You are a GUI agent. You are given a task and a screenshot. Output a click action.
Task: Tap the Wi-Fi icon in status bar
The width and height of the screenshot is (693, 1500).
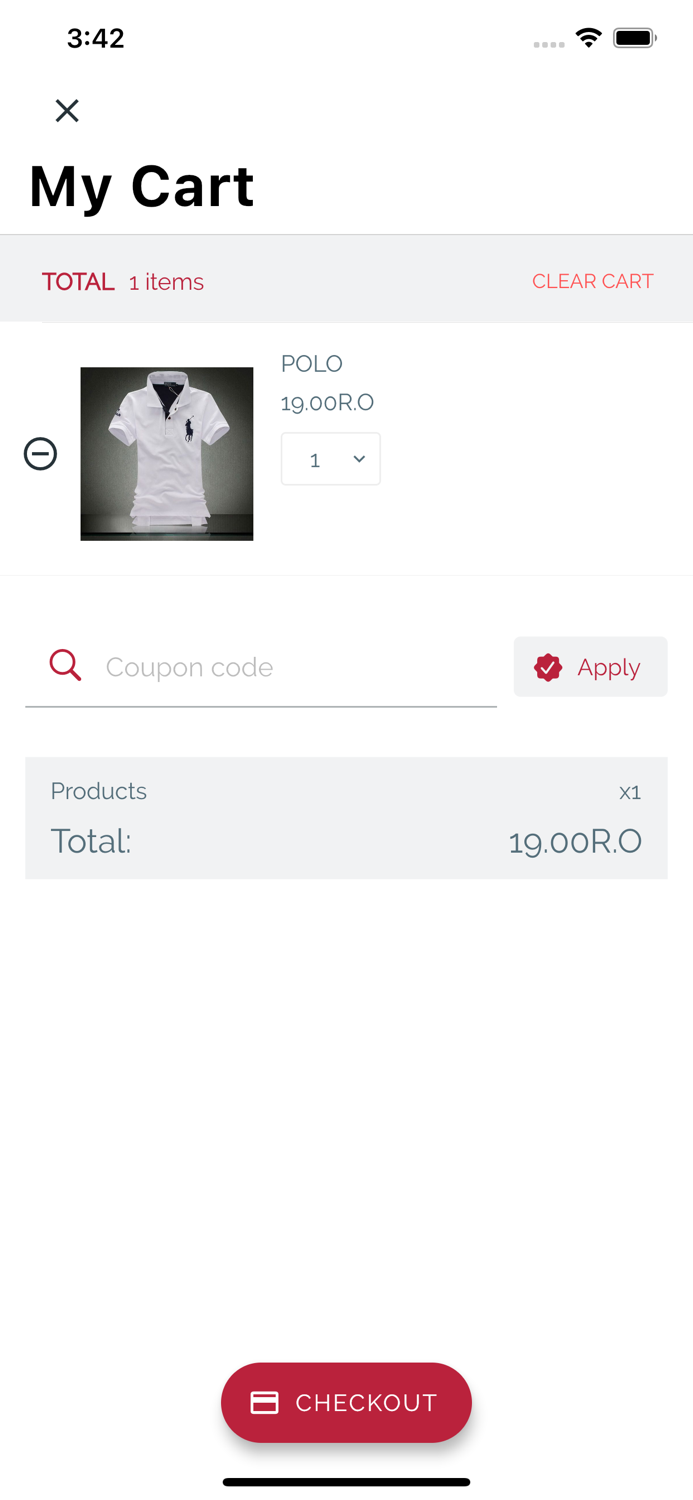point(588,36)
